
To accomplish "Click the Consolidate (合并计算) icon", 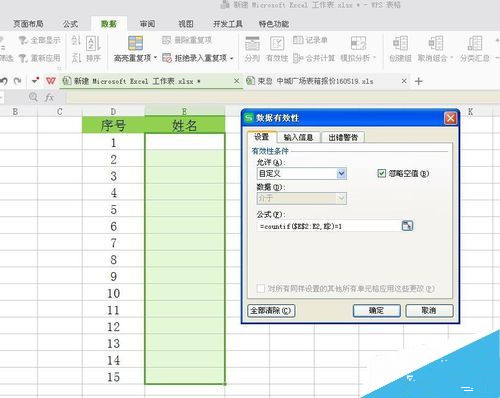I will 298,58.
